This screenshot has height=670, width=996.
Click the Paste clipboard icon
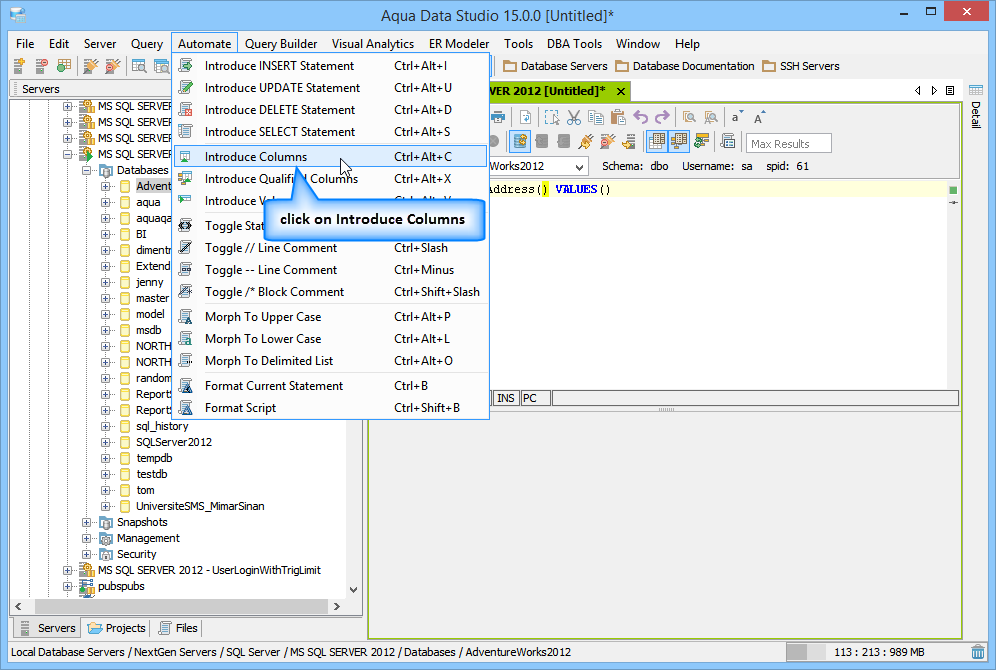[x=617, y=117]
